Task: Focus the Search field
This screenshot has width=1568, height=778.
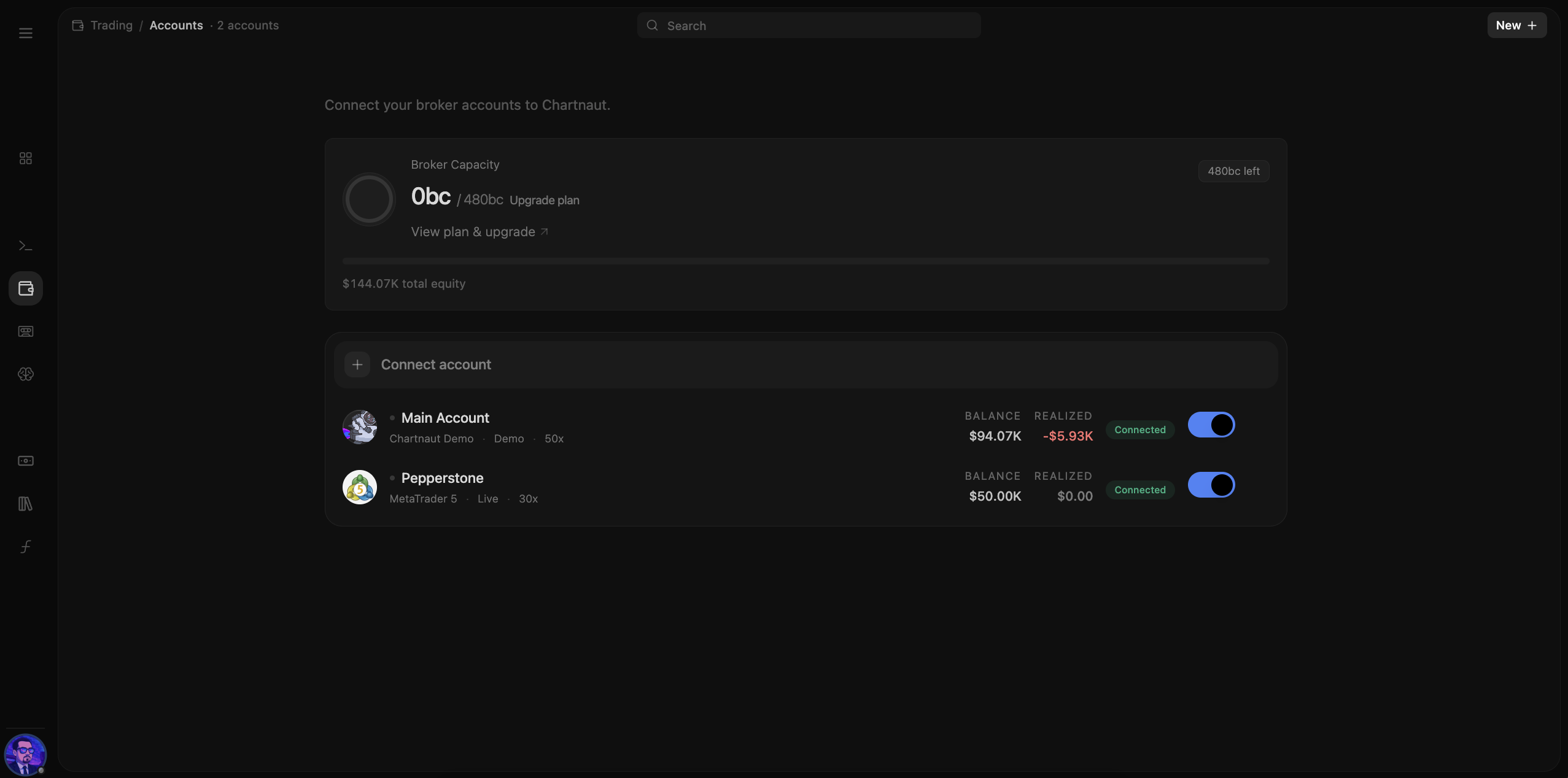Action: click(x=809, y=26)
